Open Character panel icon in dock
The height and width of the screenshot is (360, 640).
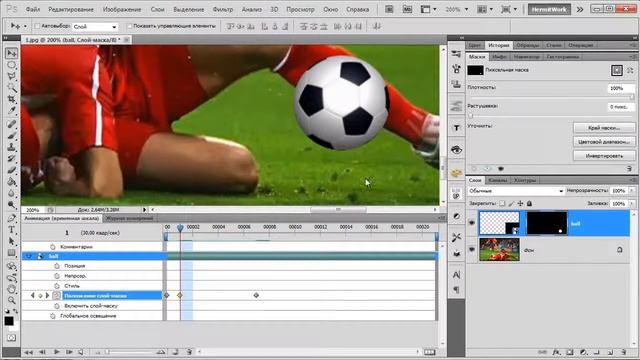(456, 274)
